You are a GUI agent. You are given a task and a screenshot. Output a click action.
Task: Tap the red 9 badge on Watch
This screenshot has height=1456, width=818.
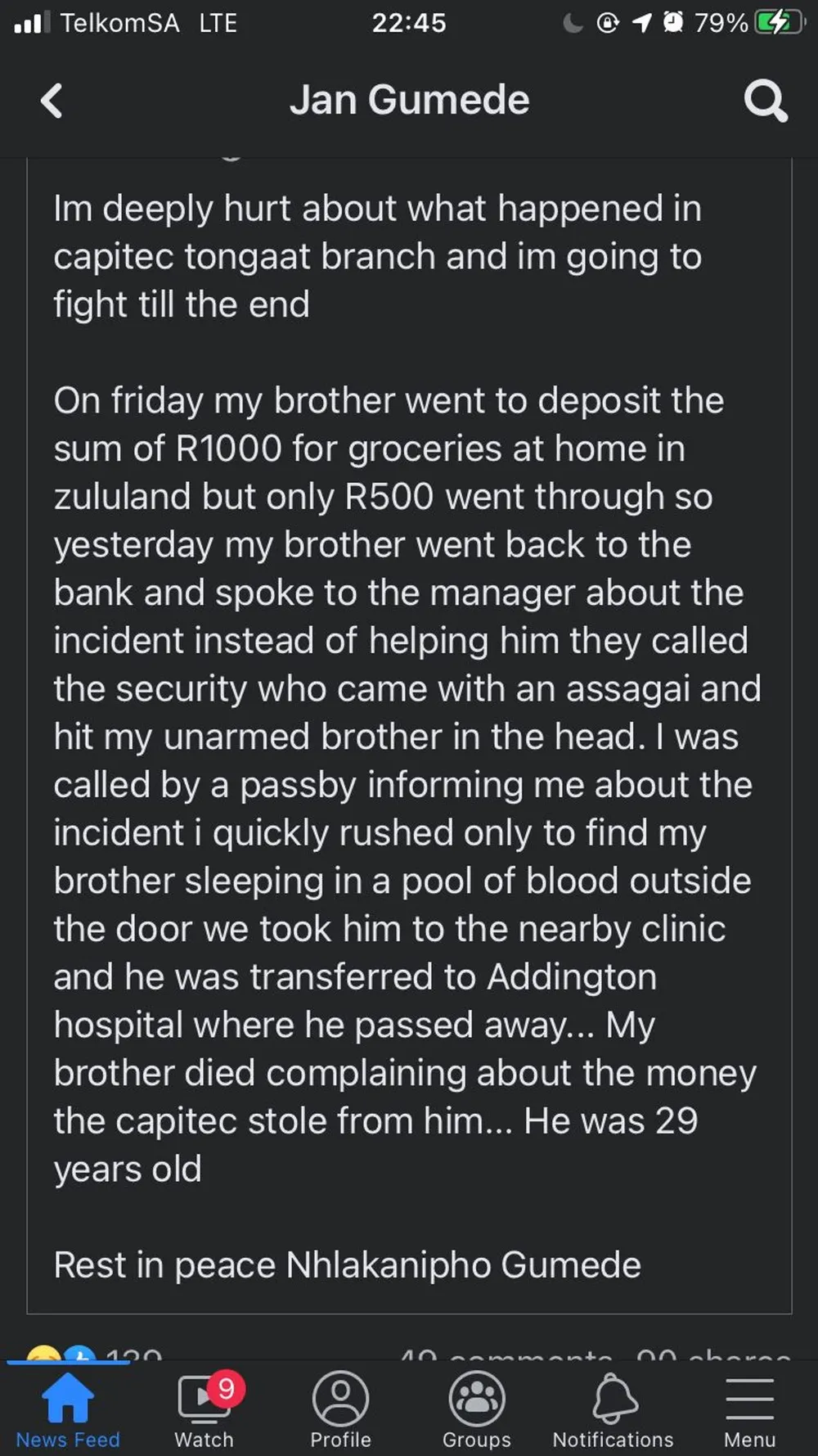226,1389
